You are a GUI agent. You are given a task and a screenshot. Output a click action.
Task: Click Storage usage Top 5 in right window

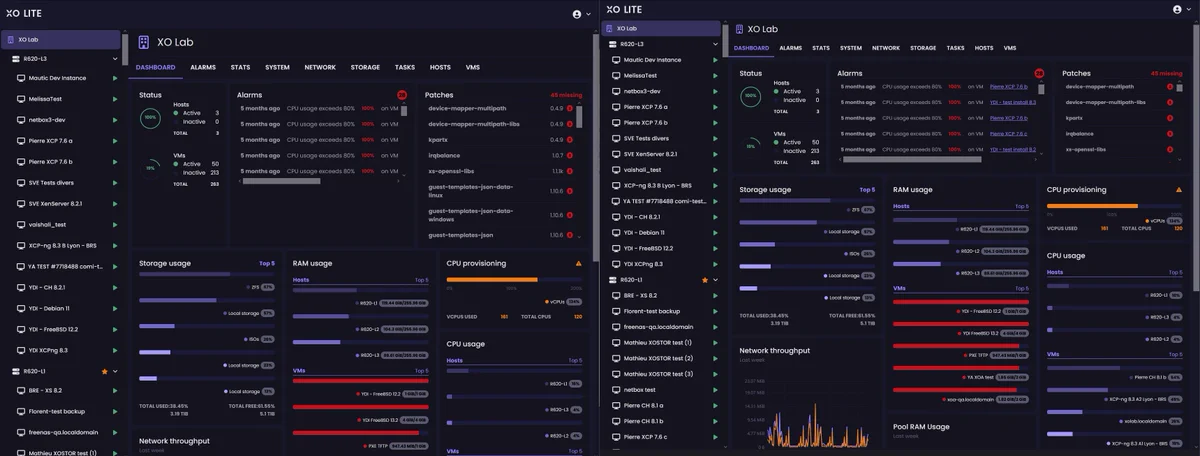pyautogui.click(x=867, y=189)
